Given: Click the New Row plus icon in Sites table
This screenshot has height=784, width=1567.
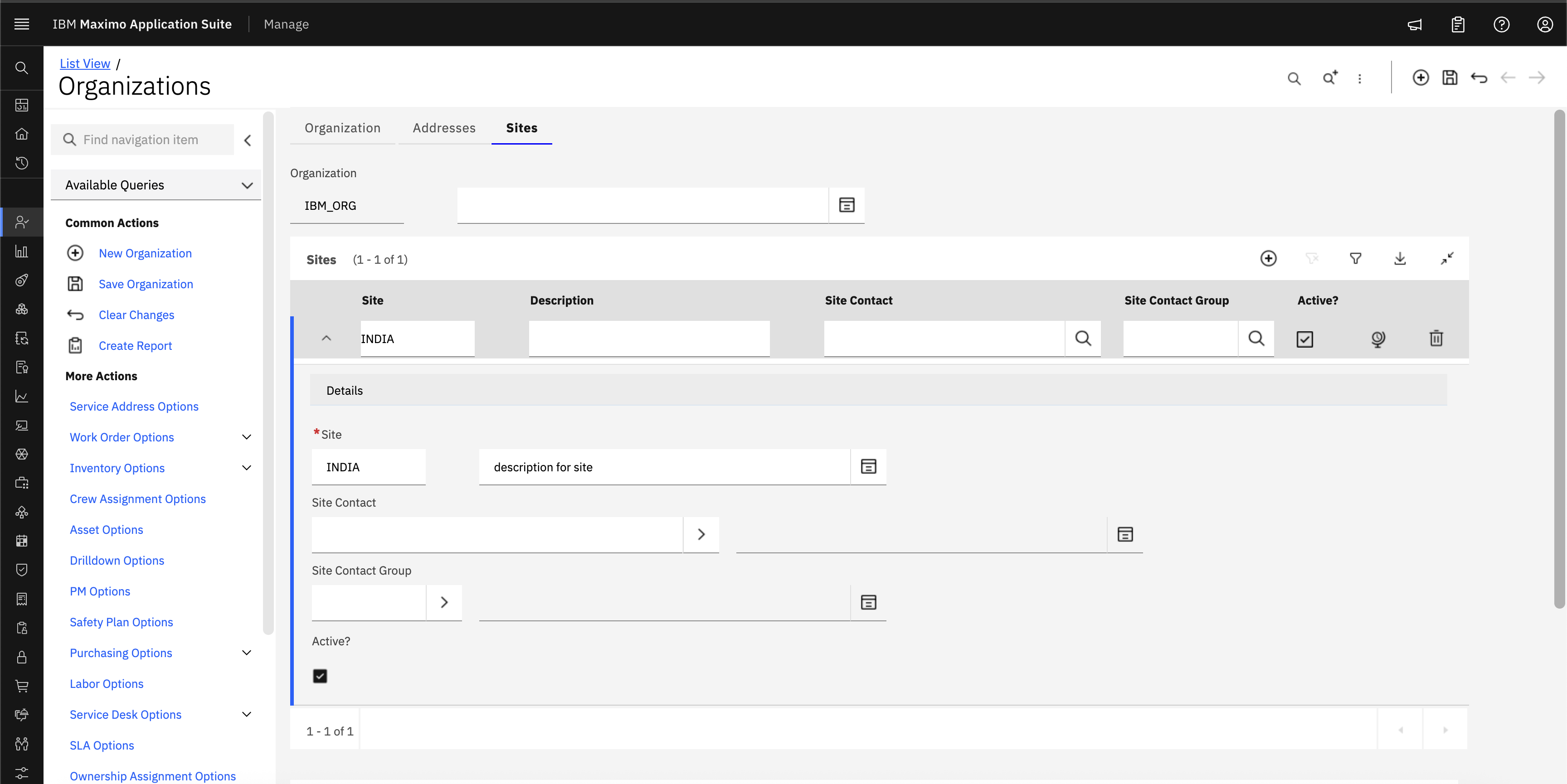Looking at the screenshot, I should click(x=1268, y=258).
